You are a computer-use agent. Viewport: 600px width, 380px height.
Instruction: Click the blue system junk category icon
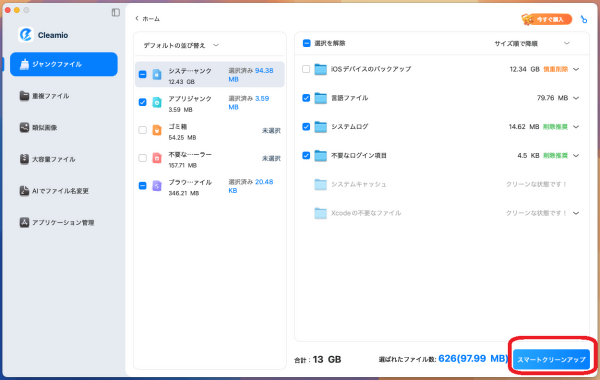click(x=157, y=74)
